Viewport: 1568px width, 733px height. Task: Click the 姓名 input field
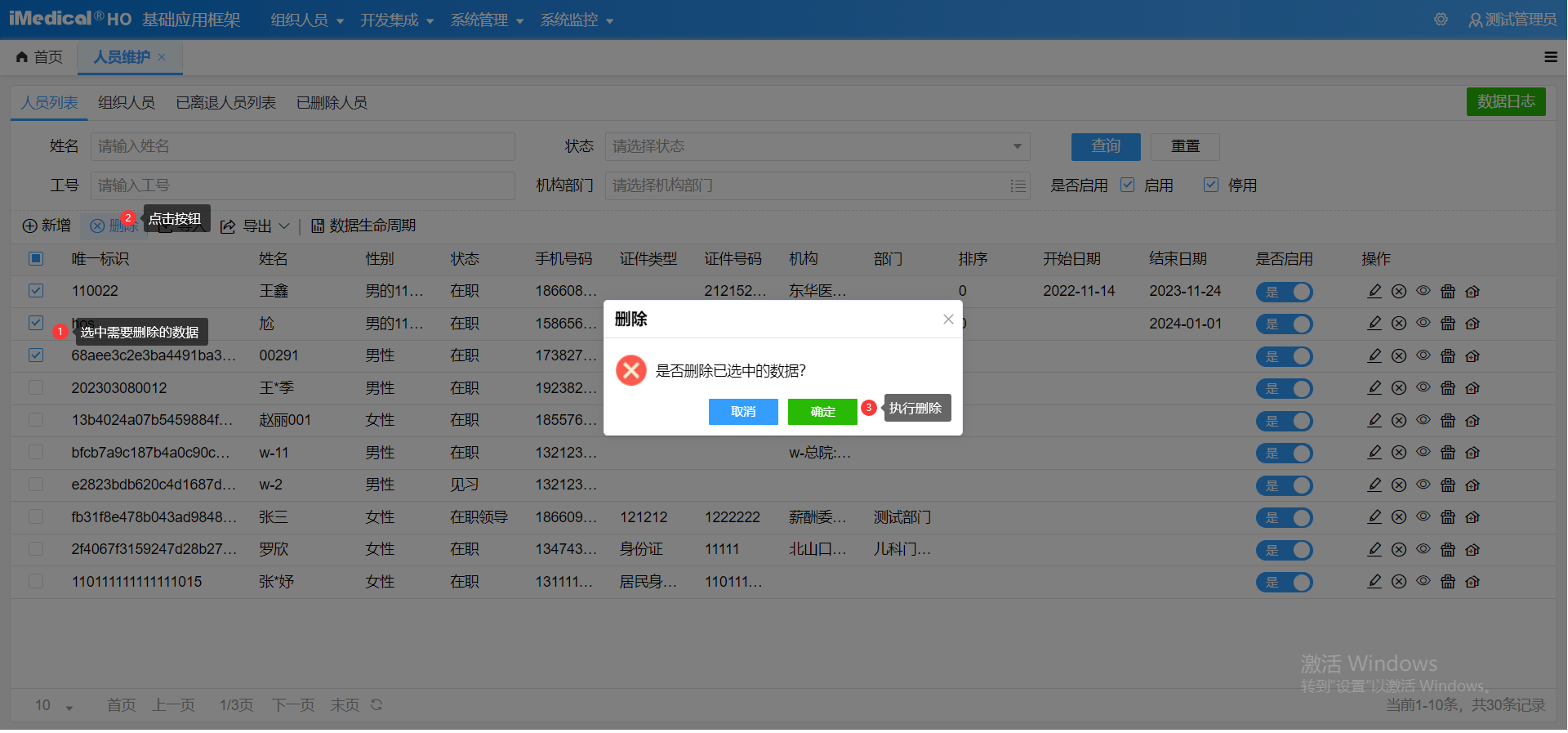point(303,146)
